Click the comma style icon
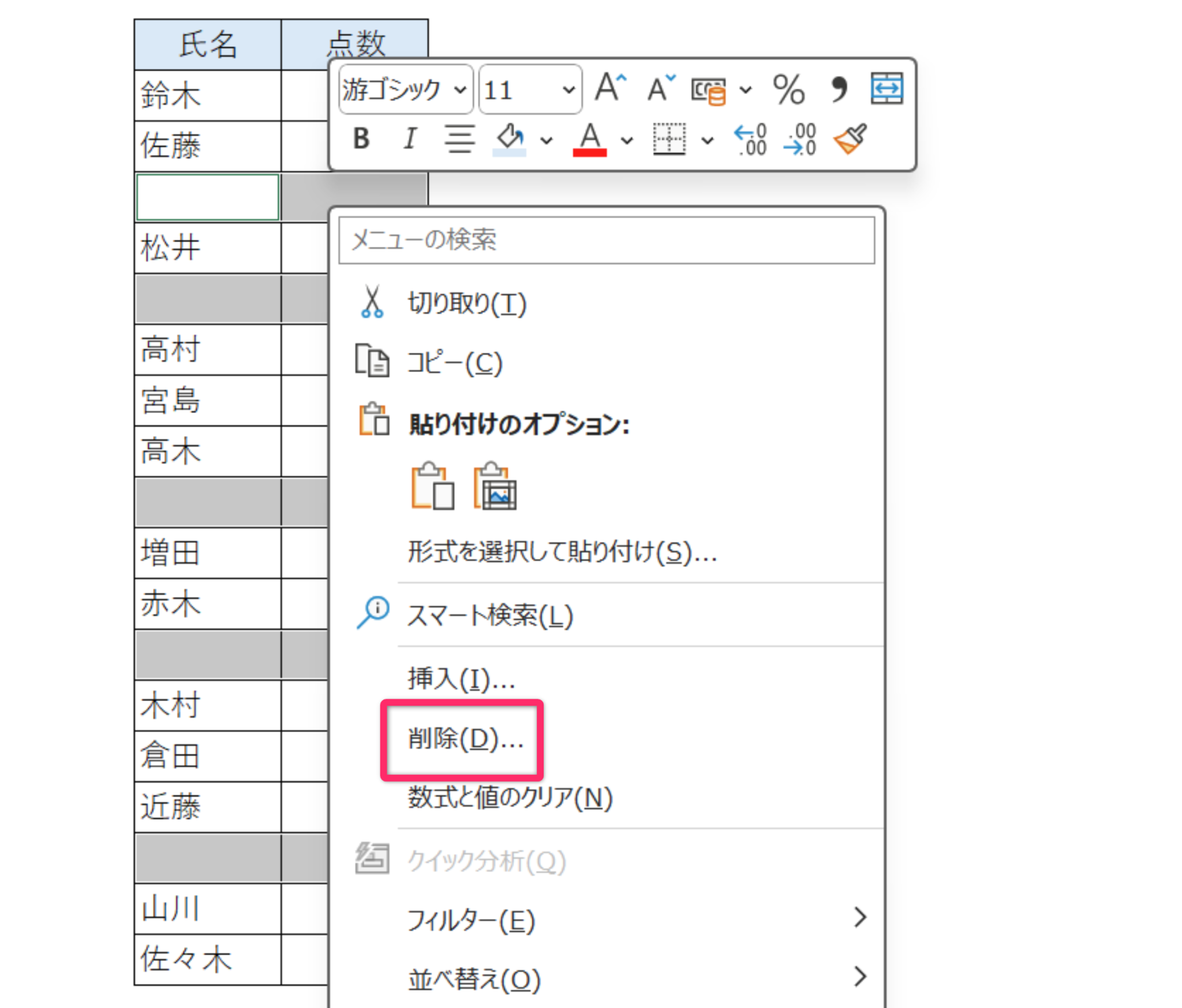Image resolution: width=1182 pixels, height=1008 pixels. [x=839, y=89]
